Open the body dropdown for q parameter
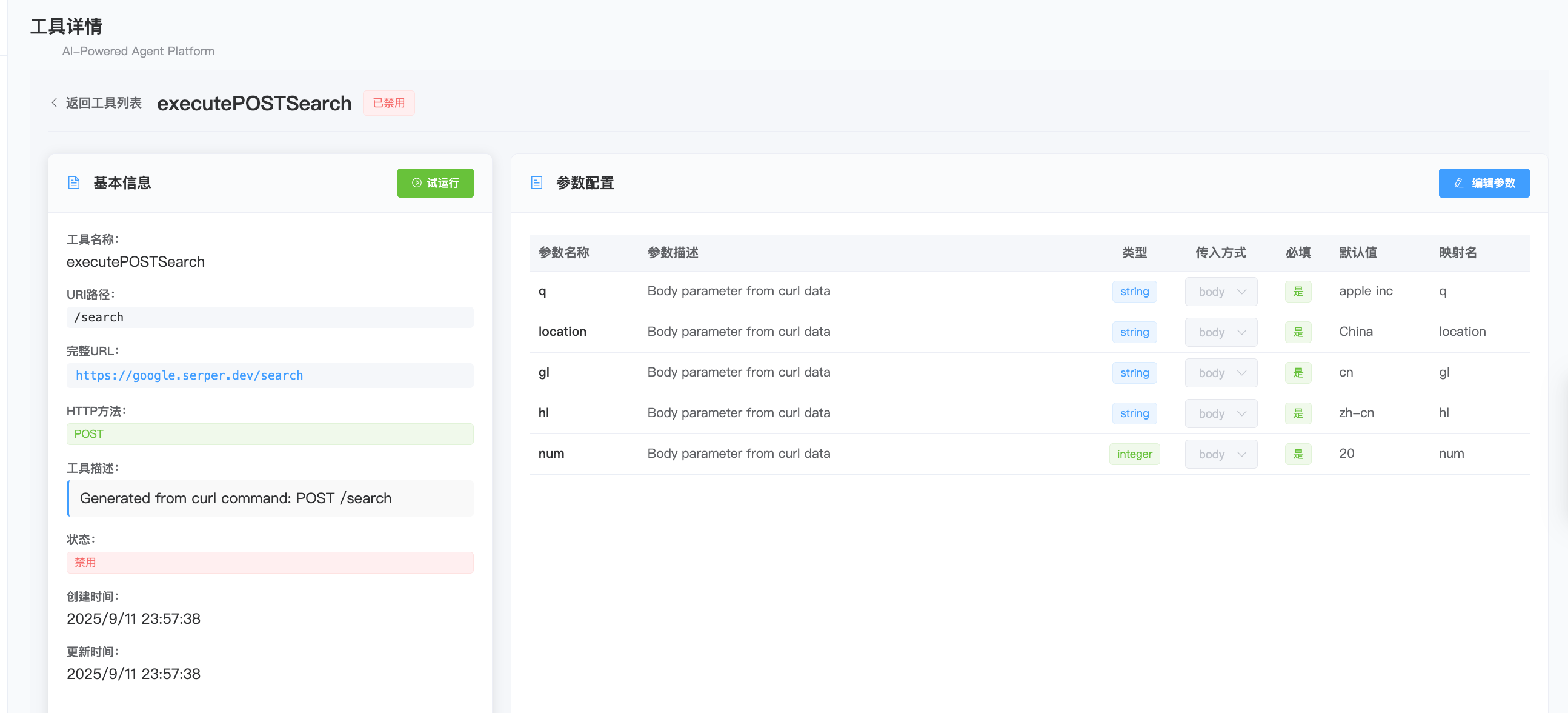The width and height of the screenshot is (1568, 713). pyautogui.click(x=1220, y=292)
